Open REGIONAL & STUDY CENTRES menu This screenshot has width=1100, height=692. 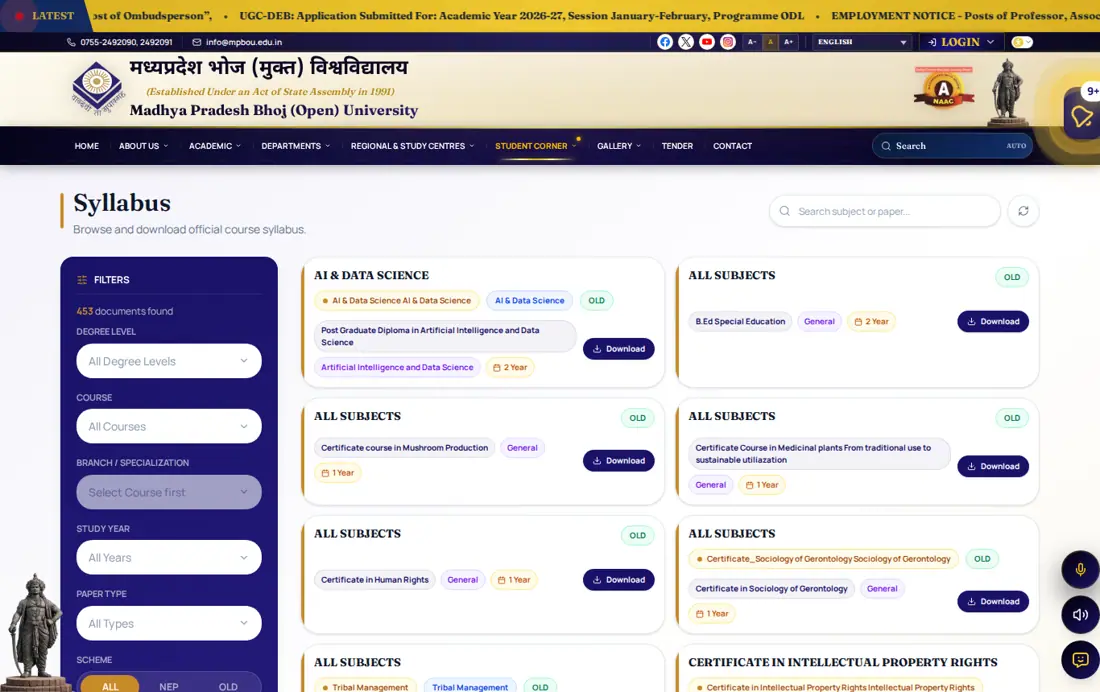coord(412,146)
